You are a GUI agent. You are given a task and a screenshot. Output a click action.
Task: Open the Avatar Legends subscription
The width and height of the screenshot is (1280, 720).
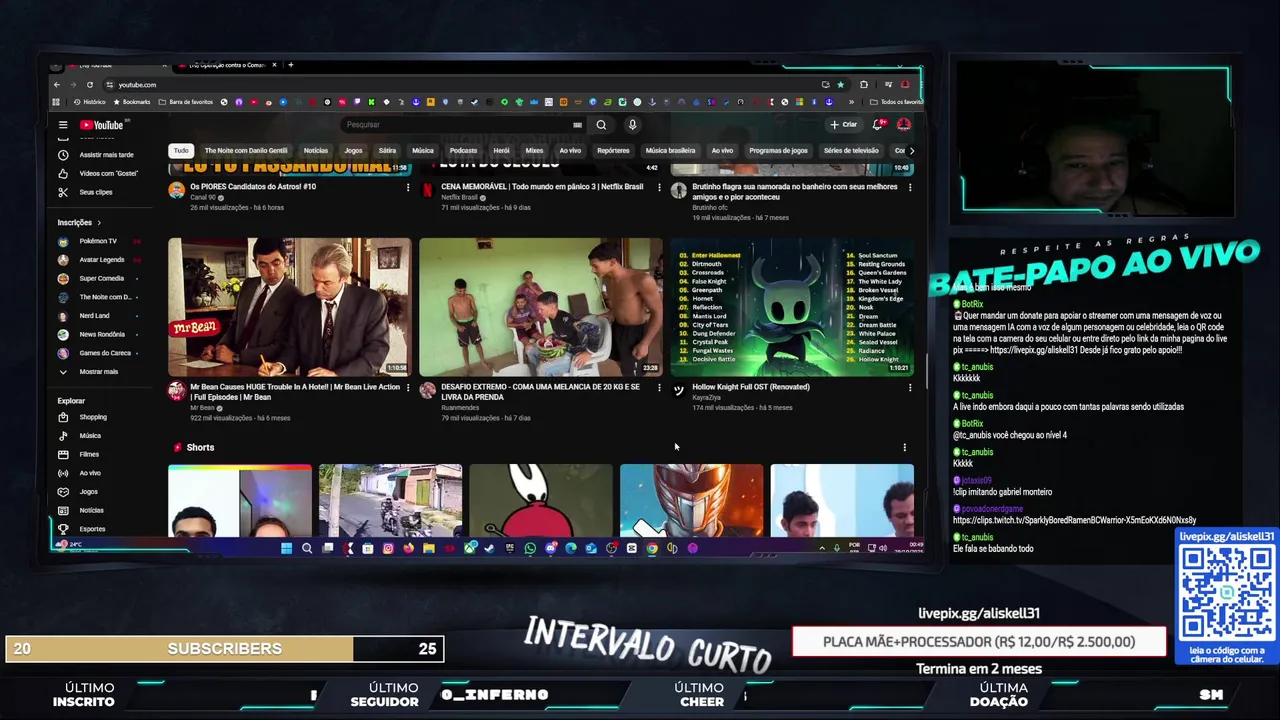click(98, 260)
